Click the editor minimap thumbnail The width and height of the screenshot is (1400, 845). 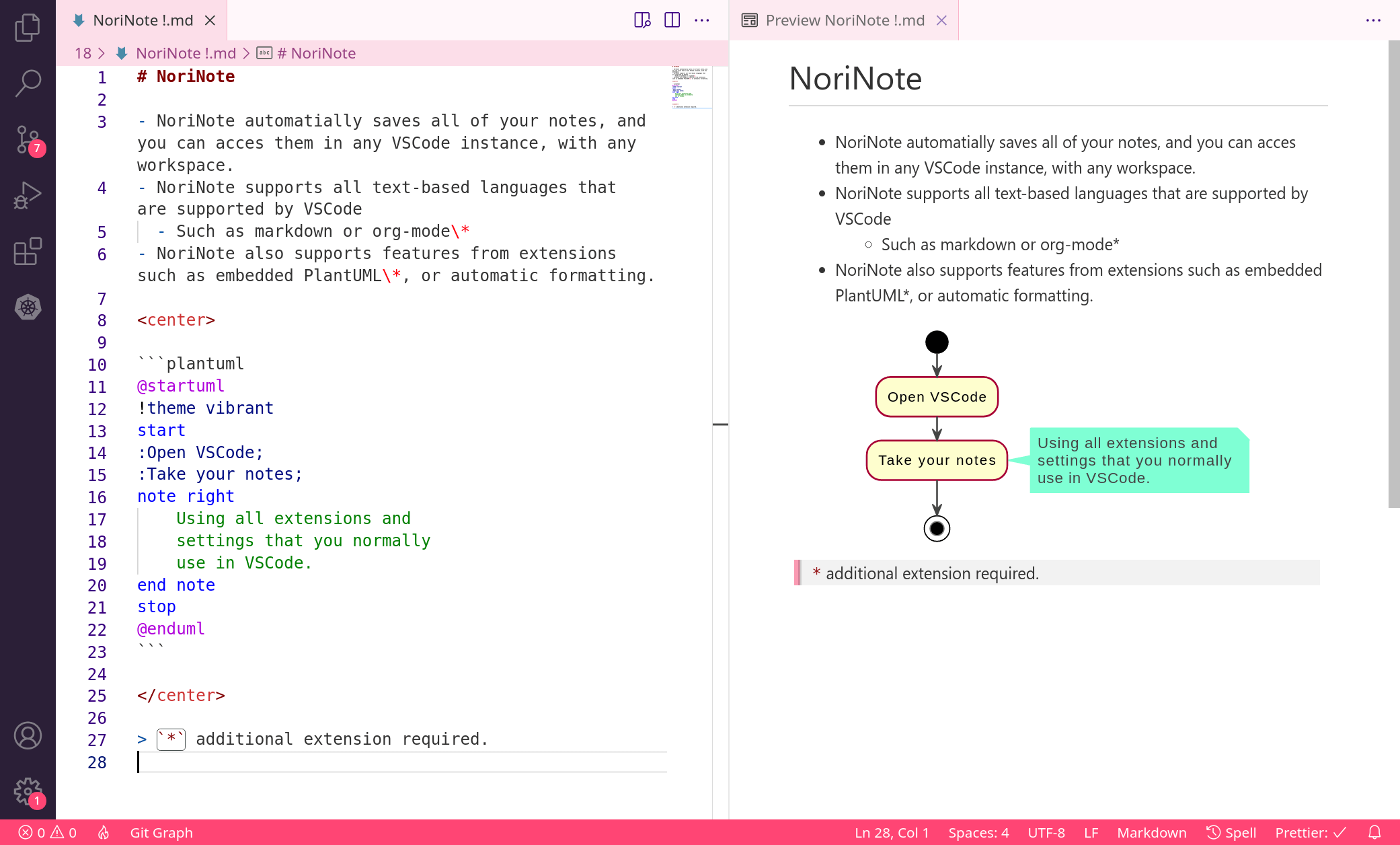pyautogui.click(x=691, y=87)
